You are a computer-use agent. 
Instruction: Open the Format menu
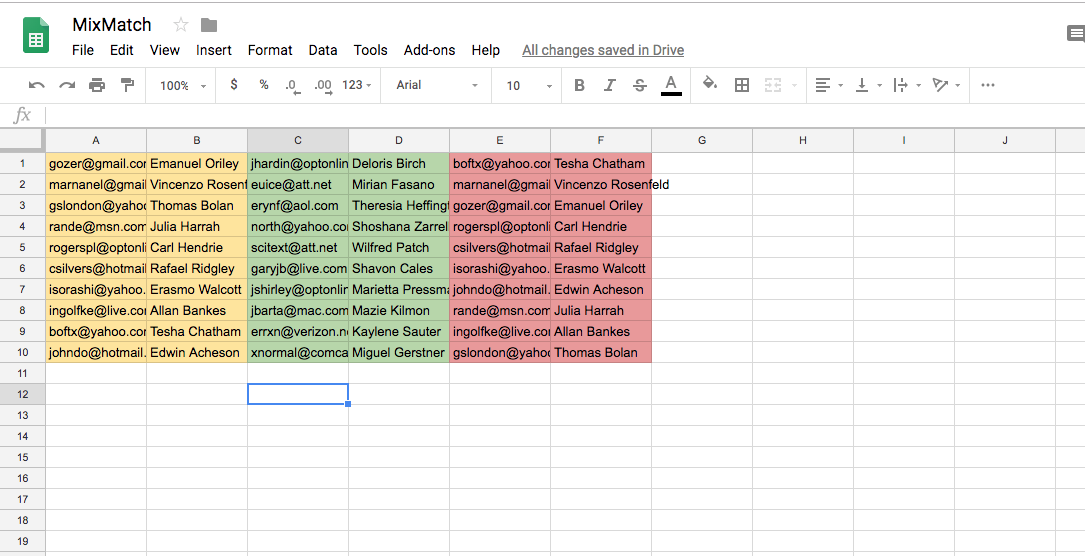(270, 50)
